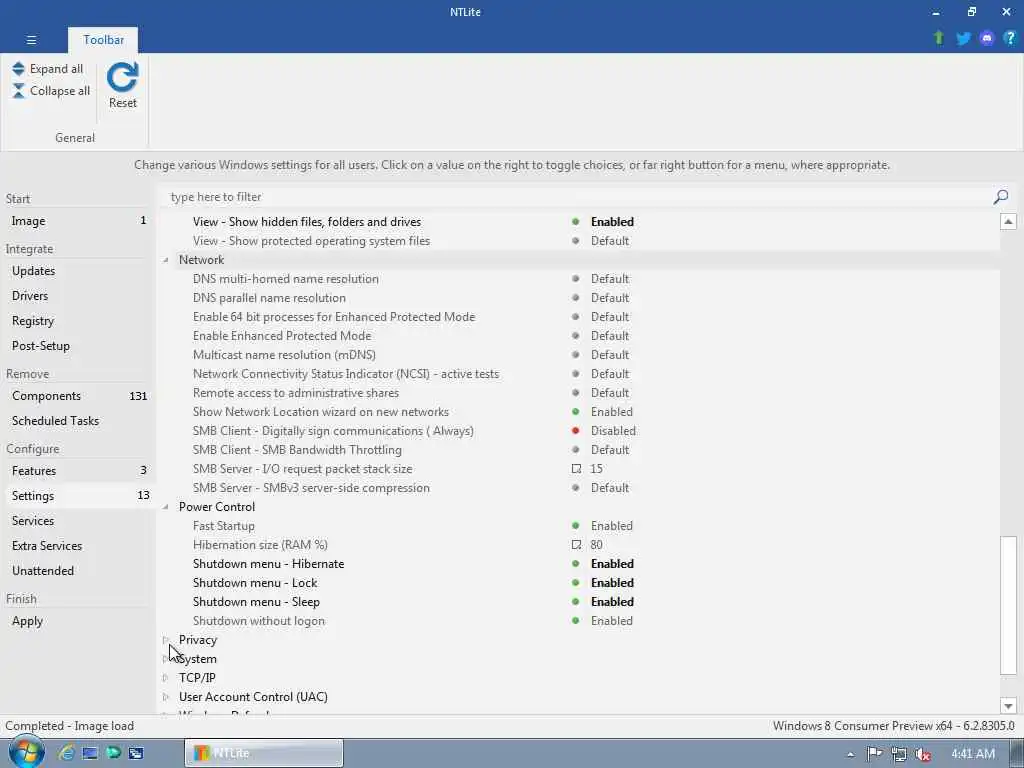Select Enable Enhanced Protected Mode row
The width and height of the screenshot is (1024, 768).
click(x=580, y=336)
